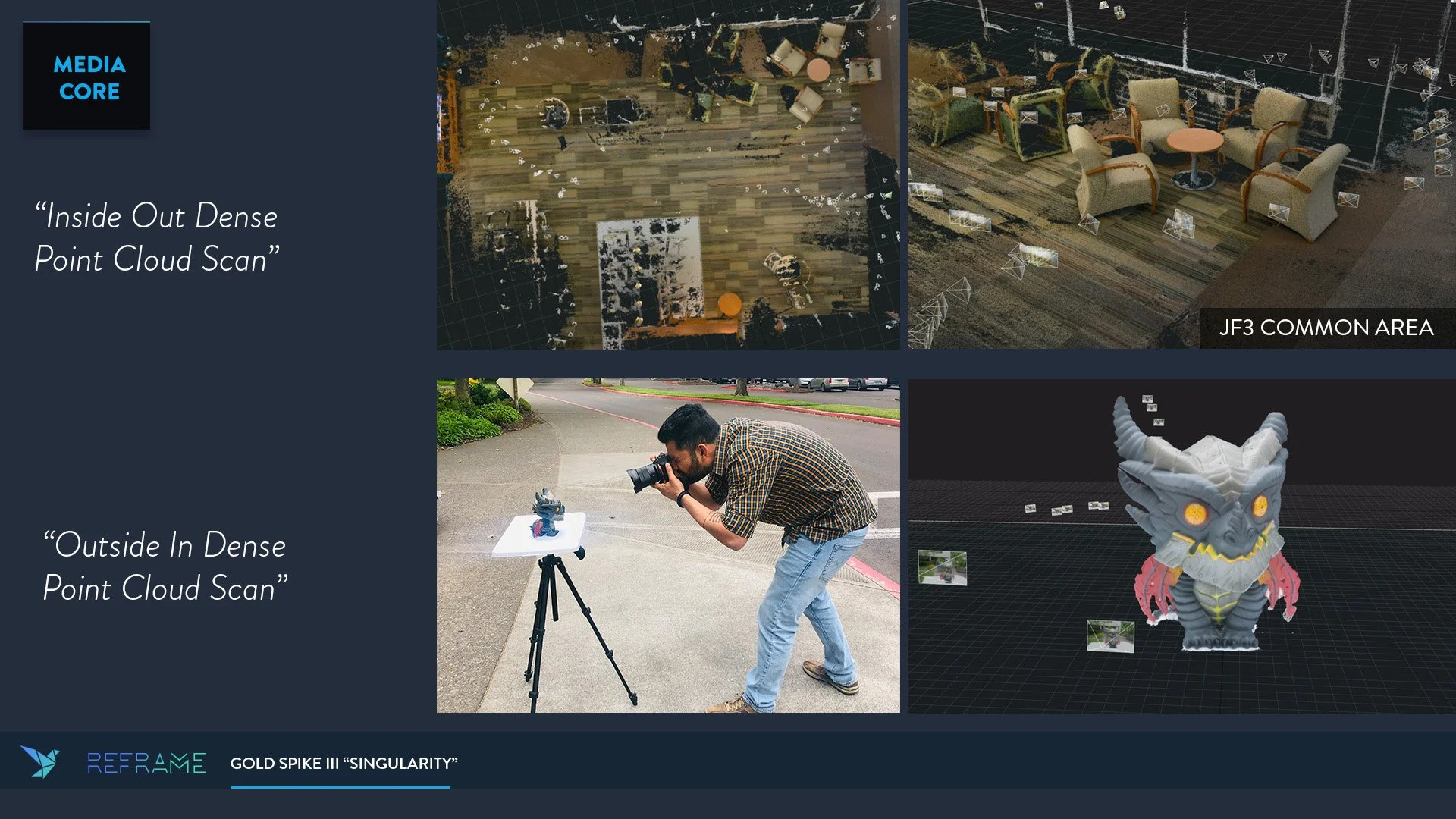
Task: Open the photographer with tripod photo
Action: coord(667,546)
